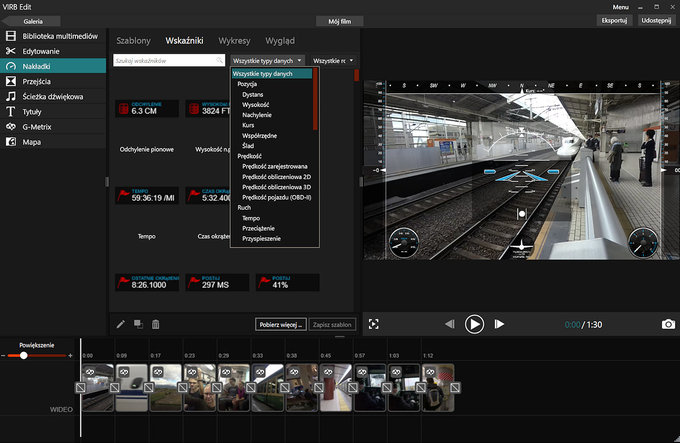Image resolution: width=680 pixels, height=443 pixels.
Task: Open Przejścia transitions section
Action: pos(53,81)
